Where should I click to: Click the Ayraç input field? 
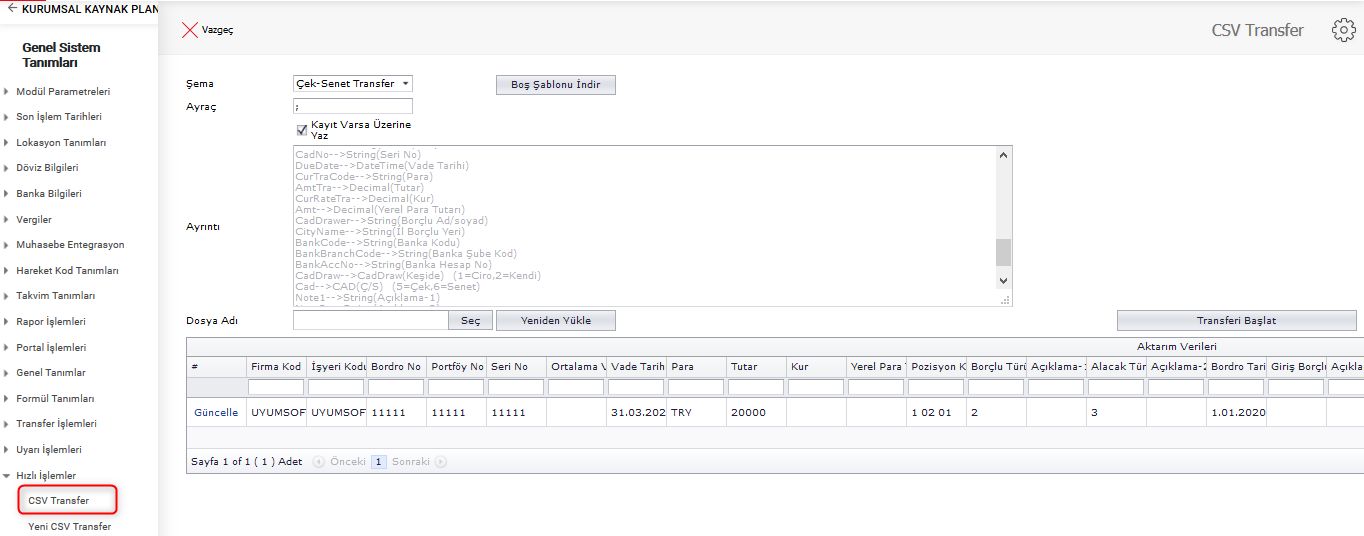point(352,106)
